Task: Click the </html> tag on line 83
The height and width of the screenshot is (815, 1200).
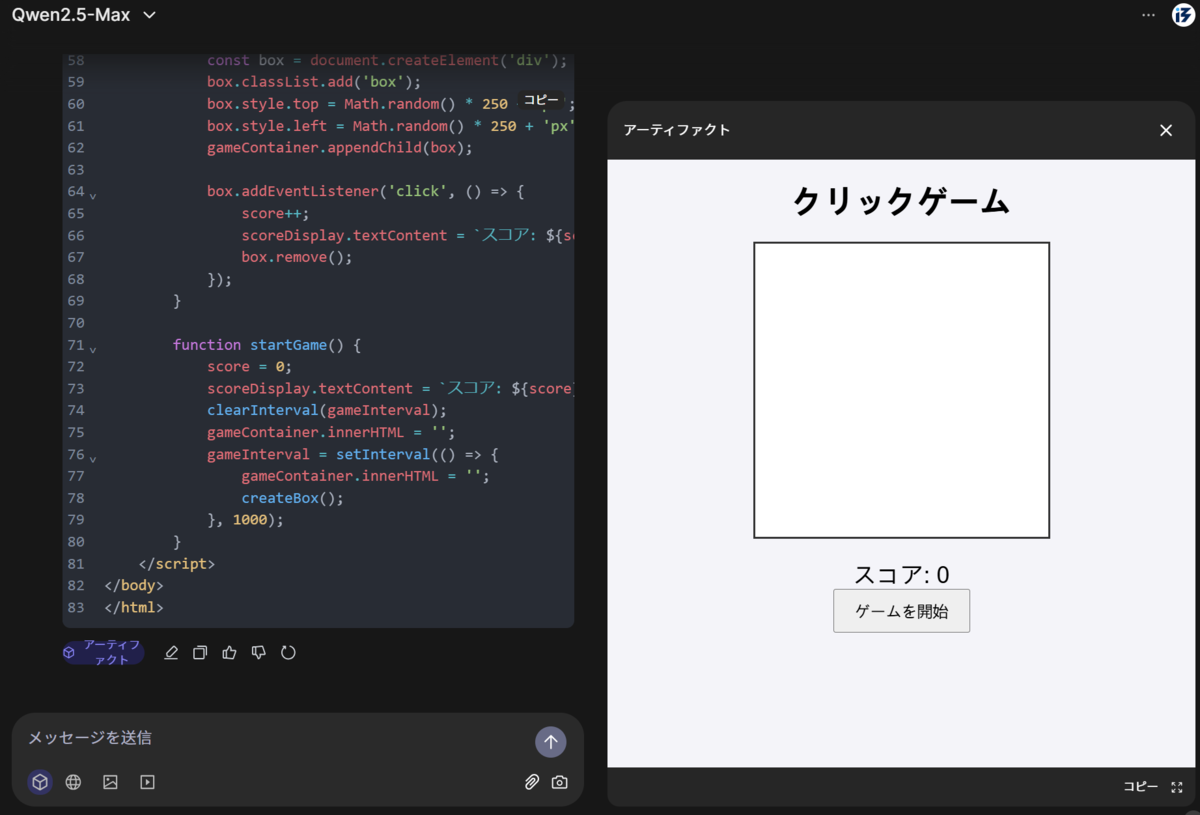Action: tap(134, 607)
